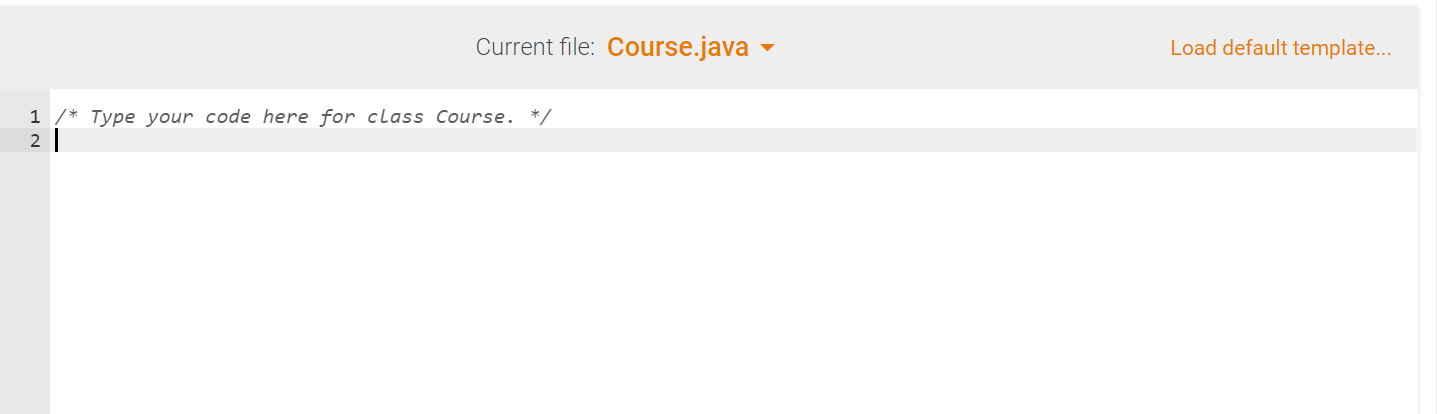
Task: Click the word for in the comment
Action: (338, 116)
